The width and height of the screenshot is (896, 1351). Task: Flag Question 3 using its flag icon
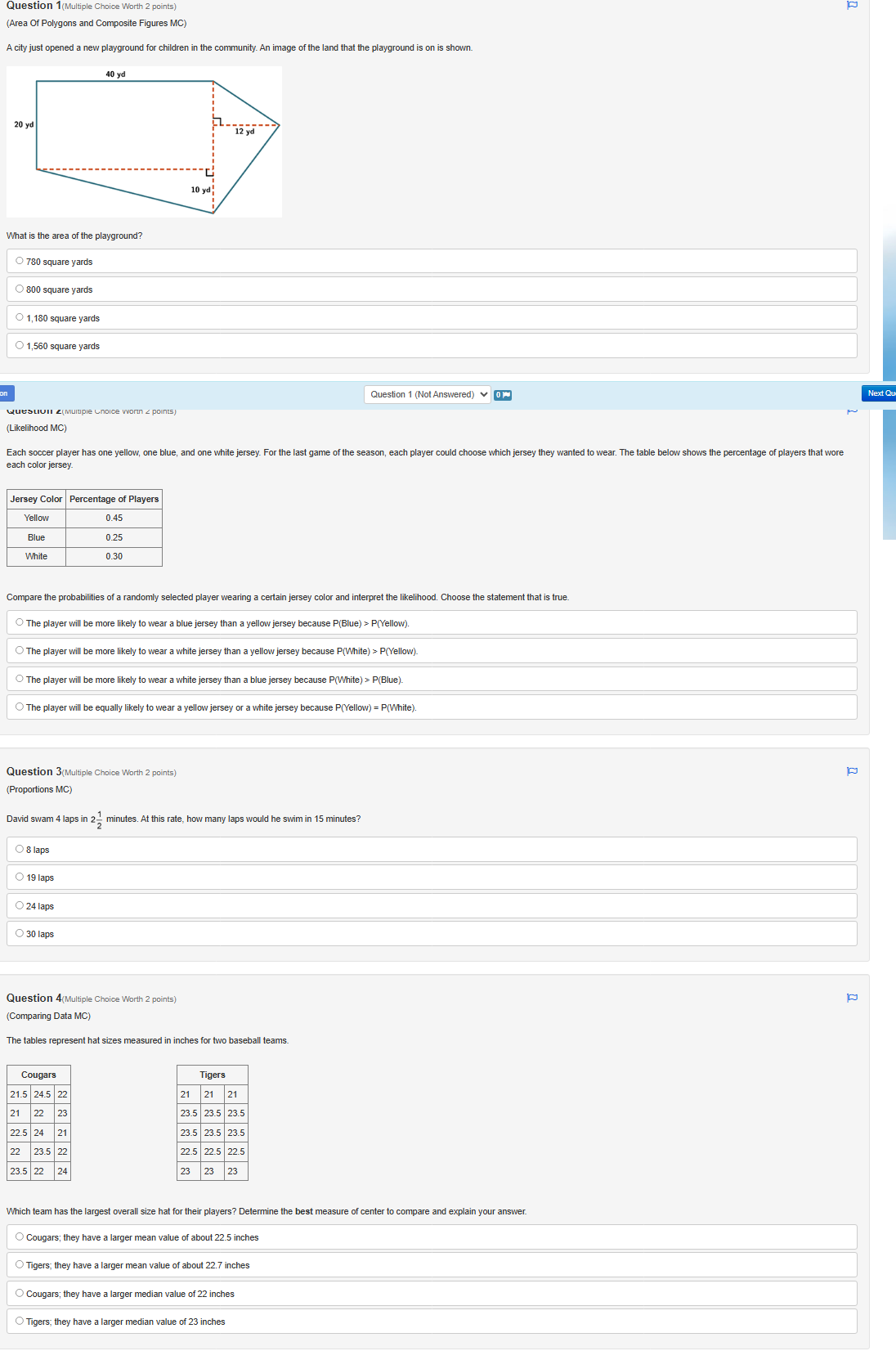(x=852, y=771)
